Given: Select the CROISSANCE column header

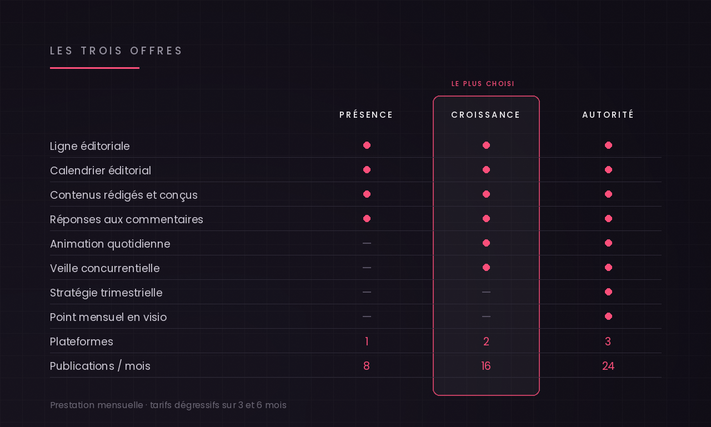Looking at the screenshot, I should tap(486, 115).
